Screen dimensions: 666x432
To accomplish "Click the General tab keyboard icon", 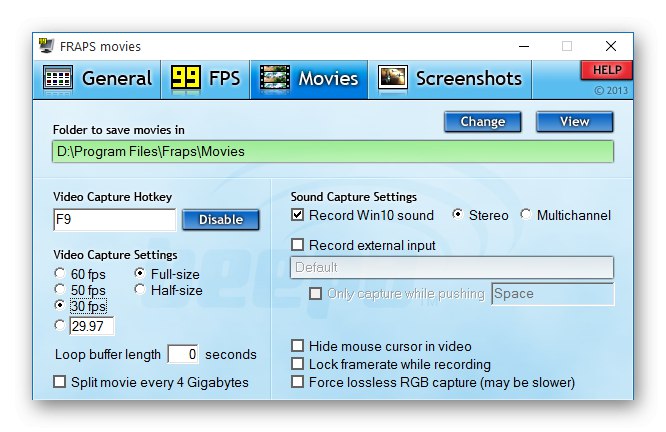I will [58, 78].
